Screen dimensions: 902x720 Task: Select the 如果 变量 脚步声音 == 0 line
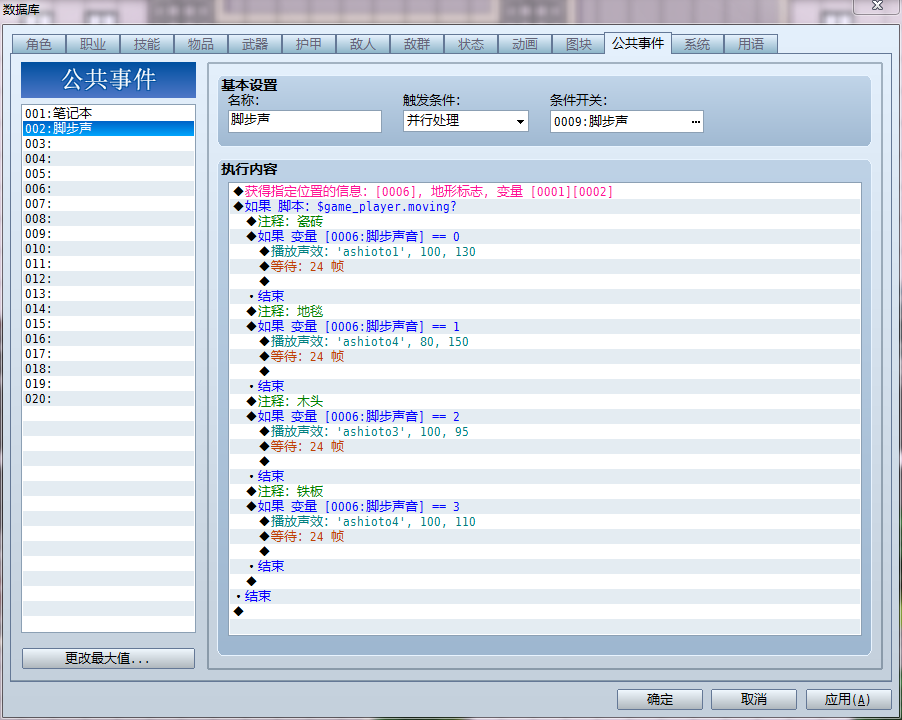545,236
